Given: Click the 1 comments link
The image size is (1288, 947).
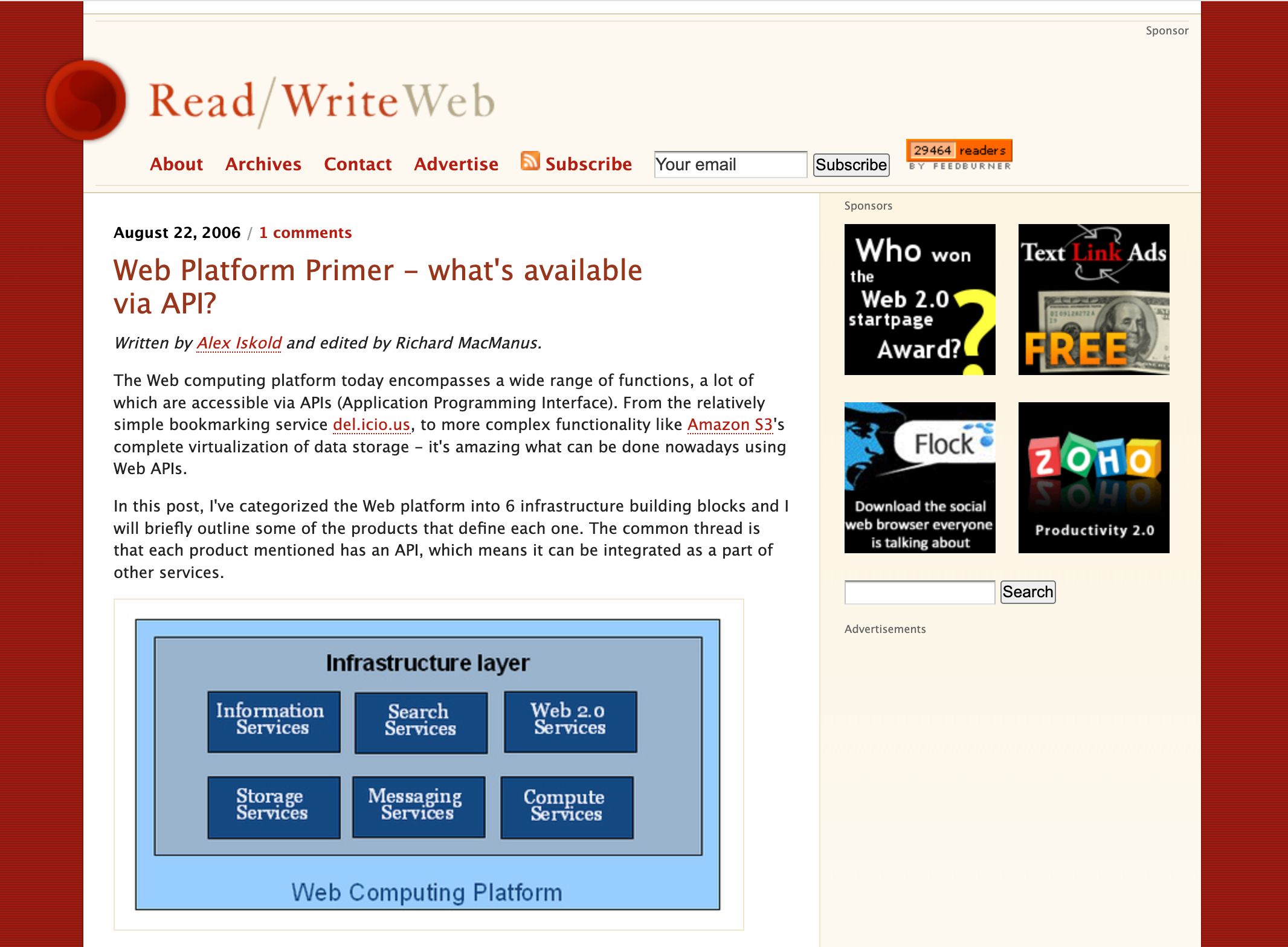Looking at the screenshot, I should pyautogui.click(x=304, y=232).
